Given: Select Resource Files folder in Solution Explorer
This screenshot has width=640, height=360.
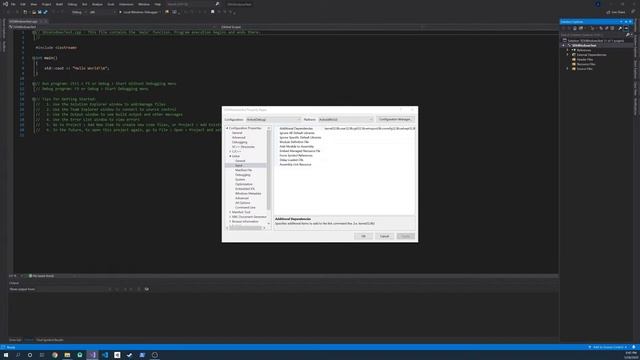Looking at the screenshot, I should (586, 64).
